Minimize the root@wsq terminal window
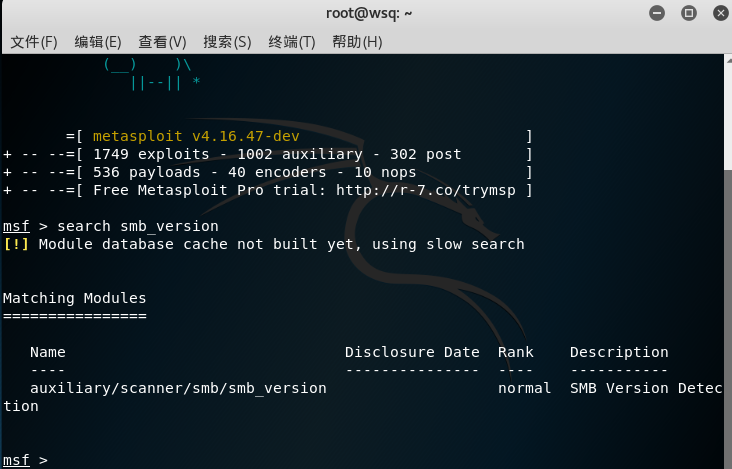This screenshot has width=732, height=469. pos(657,13)
